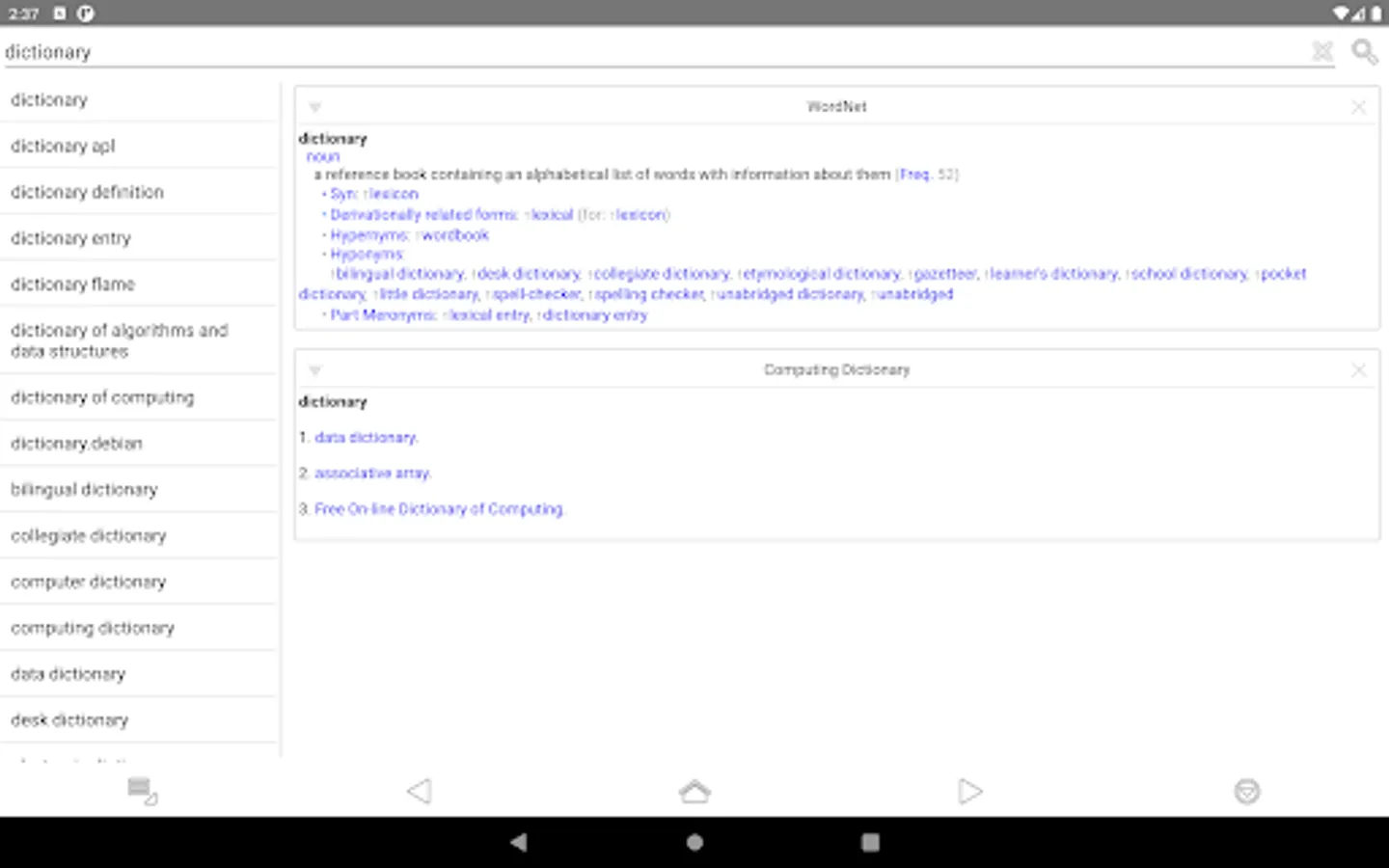The width and height of the screenshot is (1389, 868).
Task: Select 'data dictionary' in the suggestion list
Action: pos(139,675)
